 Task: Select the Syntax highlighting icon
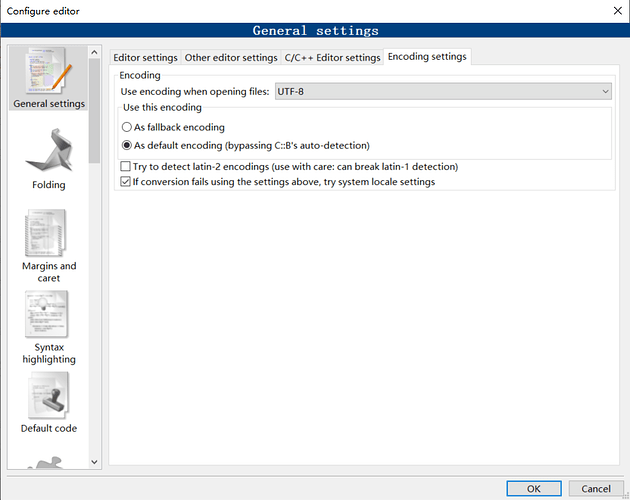[48, 325]
